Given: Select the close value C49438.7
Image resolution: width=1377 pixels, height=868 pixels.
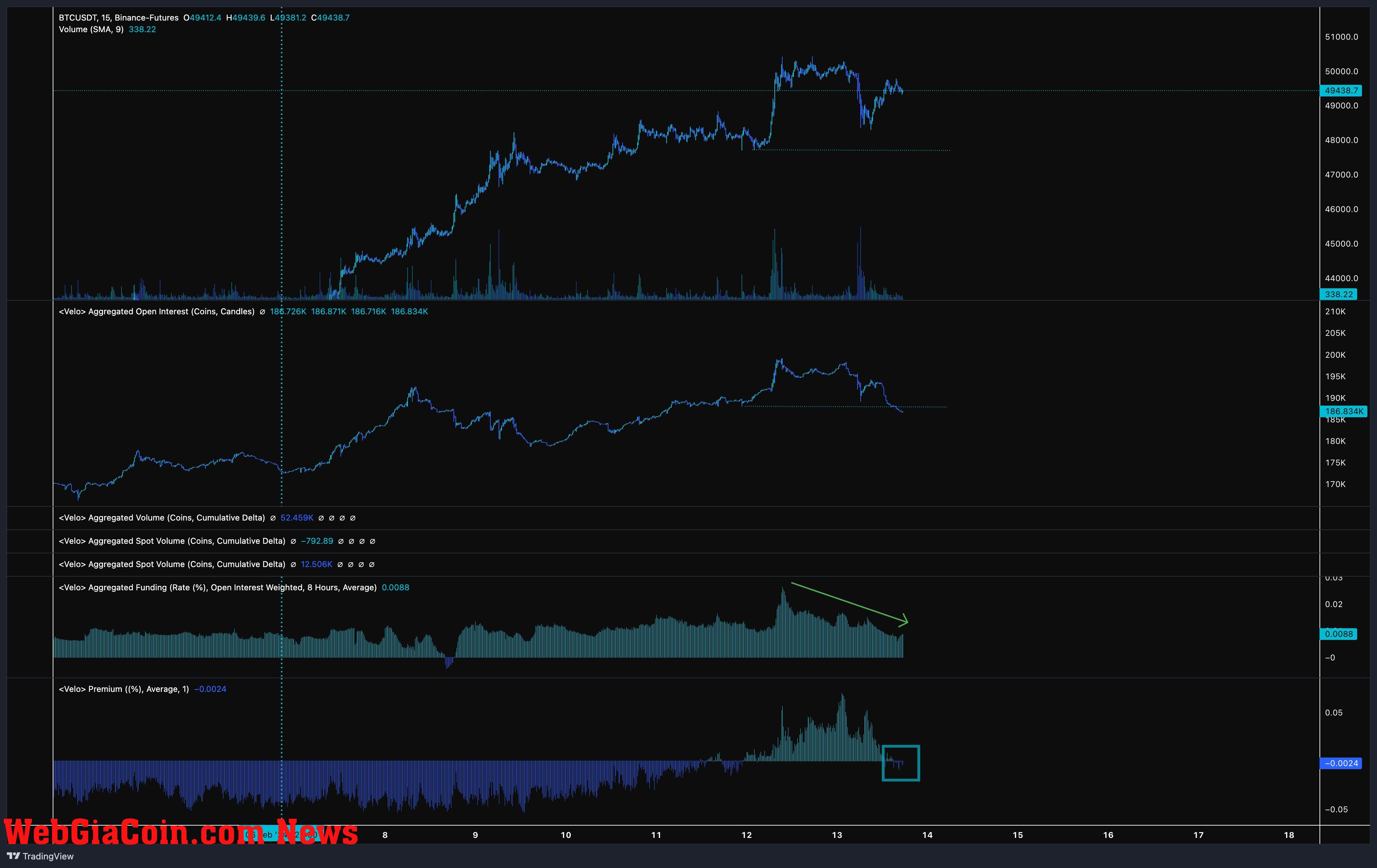Looking at the screenshot, I should (331, 18).
